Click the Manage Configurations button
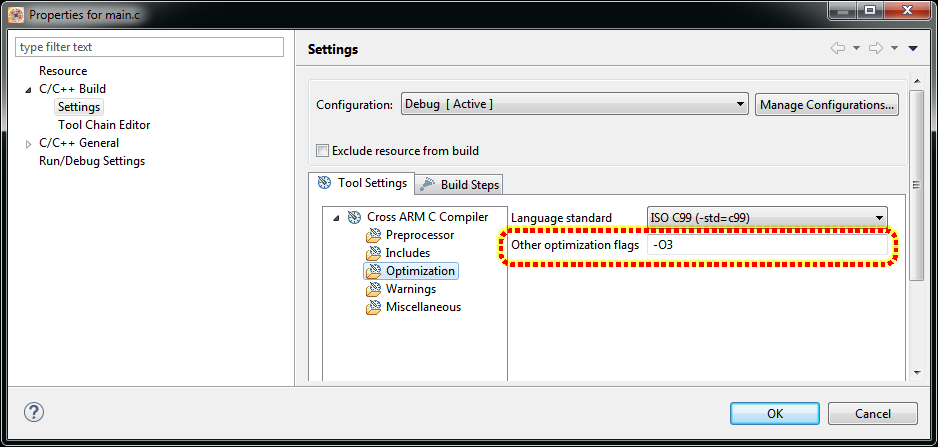Screen dimensions: 938x447 tap(826, 104)
